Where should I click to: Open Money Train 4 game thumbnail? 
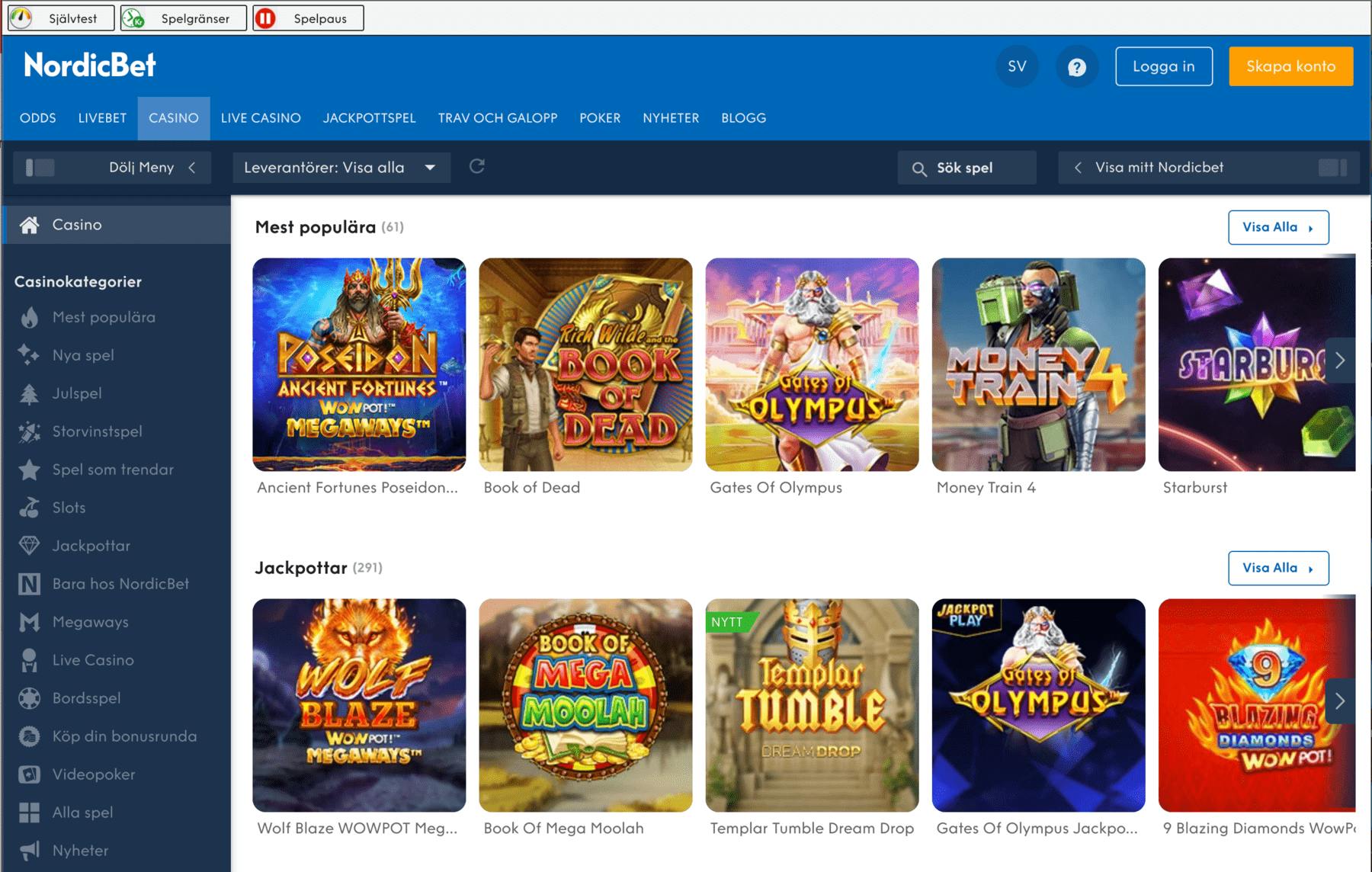coord(1038,364)
